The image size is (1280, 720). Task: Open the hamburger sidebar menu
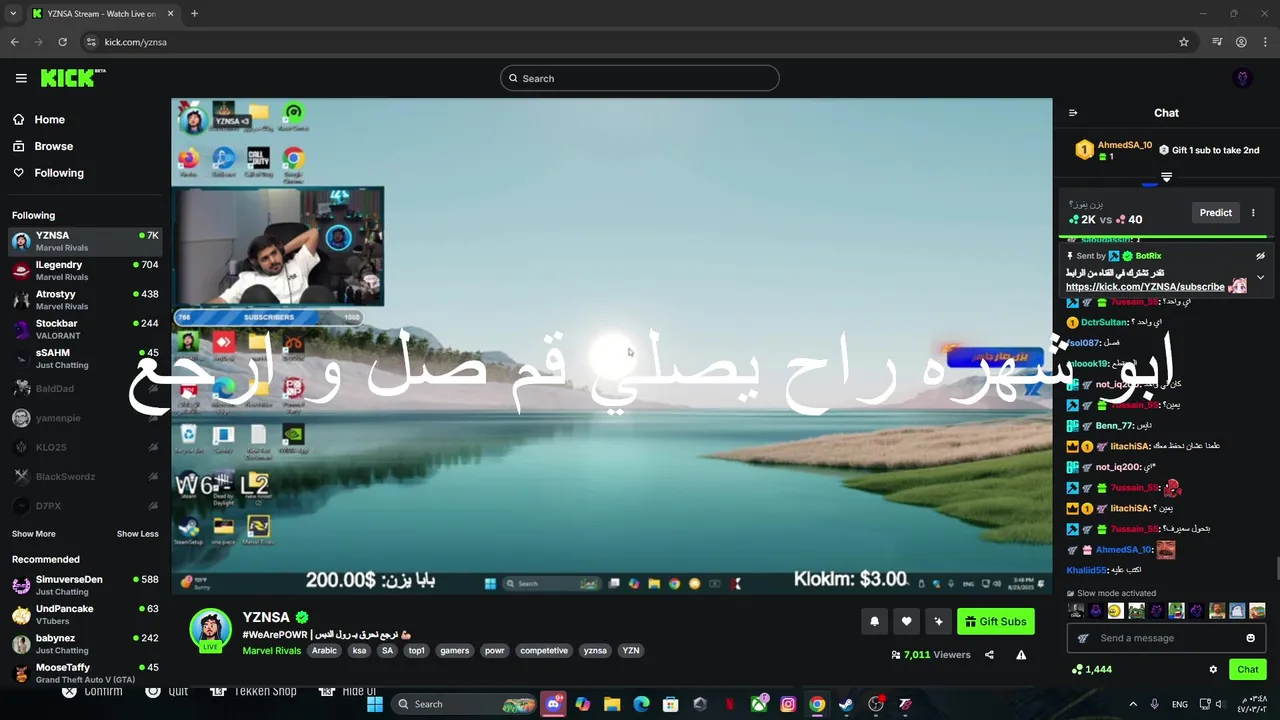[x=21, y=78]
